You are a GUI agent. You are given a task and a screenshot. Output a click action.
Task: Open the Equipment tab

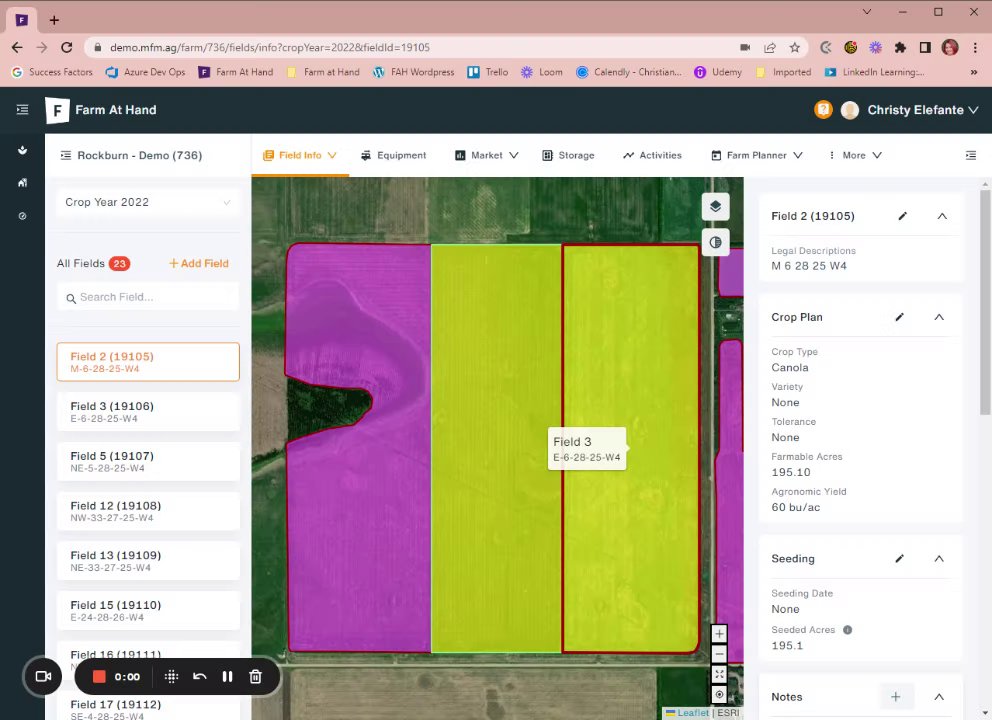tap(394, 155)
